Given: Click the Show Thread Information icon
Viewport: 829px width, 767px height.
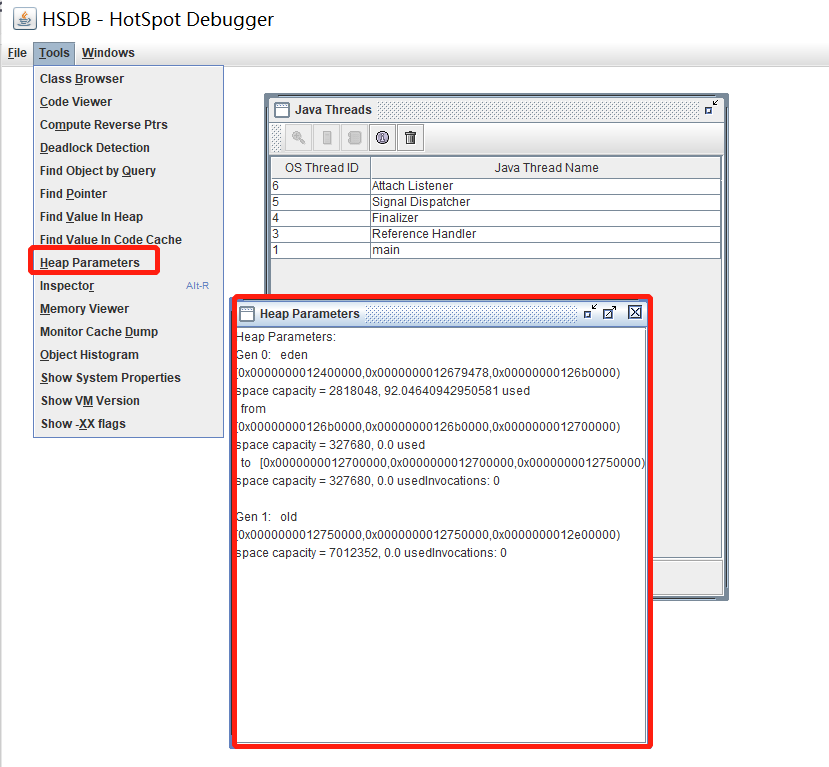Looking at the screenshot, I should click(x=382, y=138).
